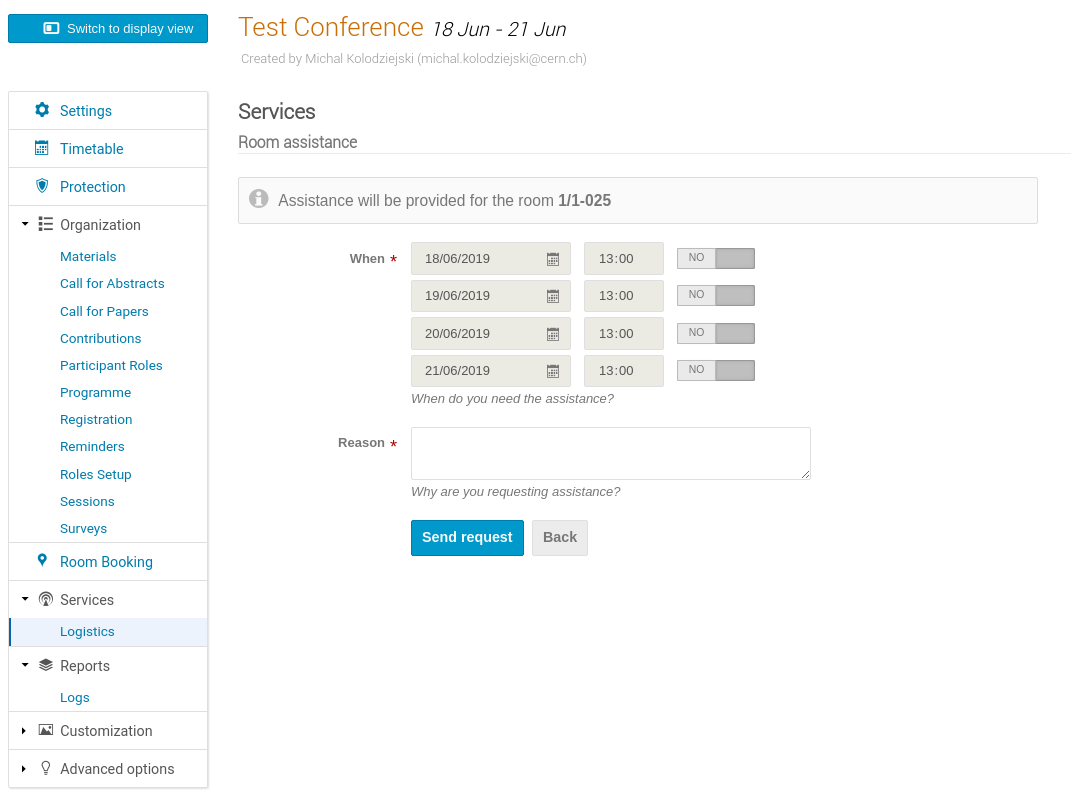Image resolution: width=1071 pixels, height=799 pixels.
Task: Click the Back button
Action: pos(559,537)
